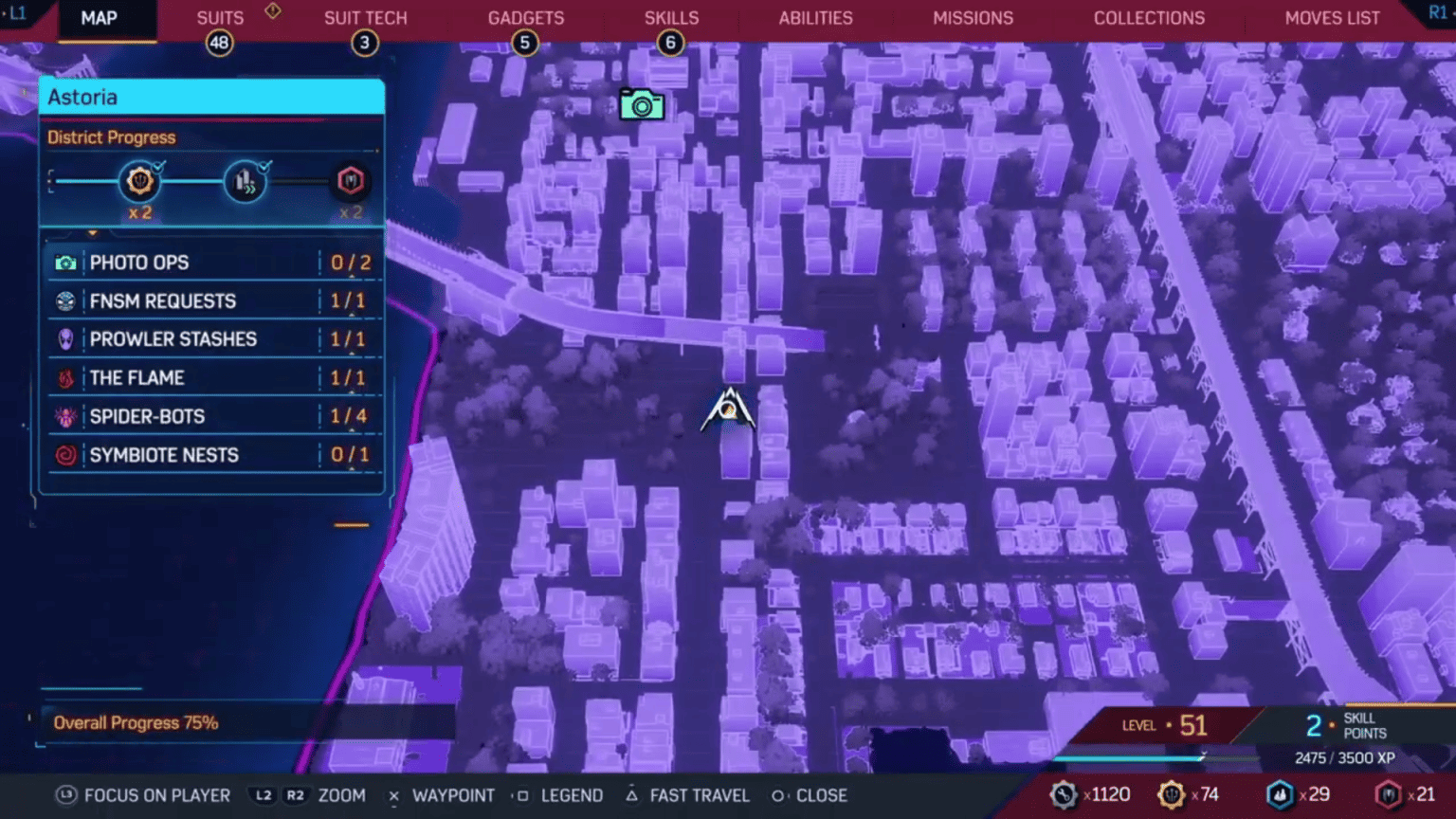Select the GADGETS menu item
Image resolution: width=1456 pixels, height=819 pixels.
point(525,17)
